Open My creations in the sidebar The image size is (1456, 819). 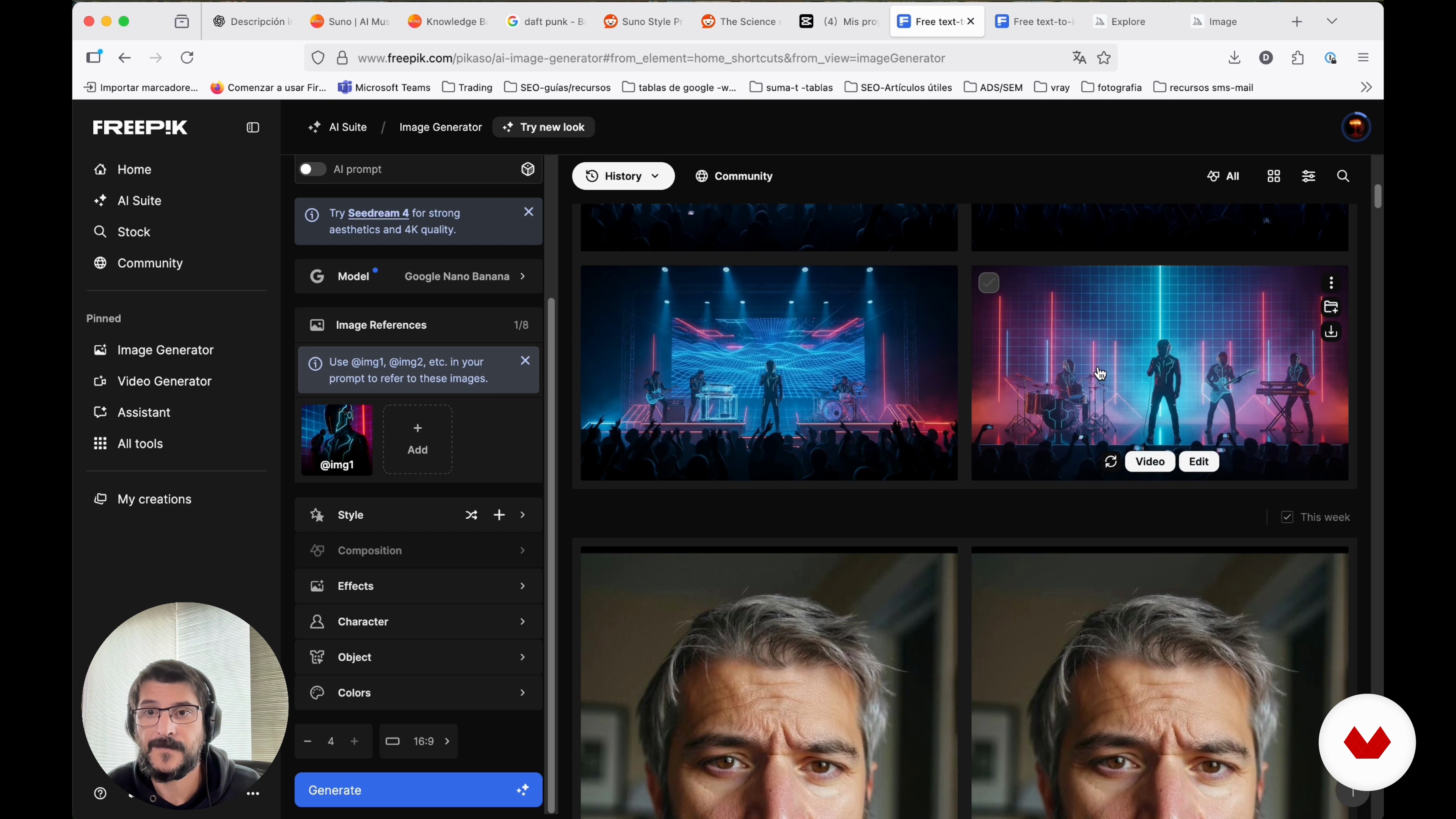tap(154, 500)
